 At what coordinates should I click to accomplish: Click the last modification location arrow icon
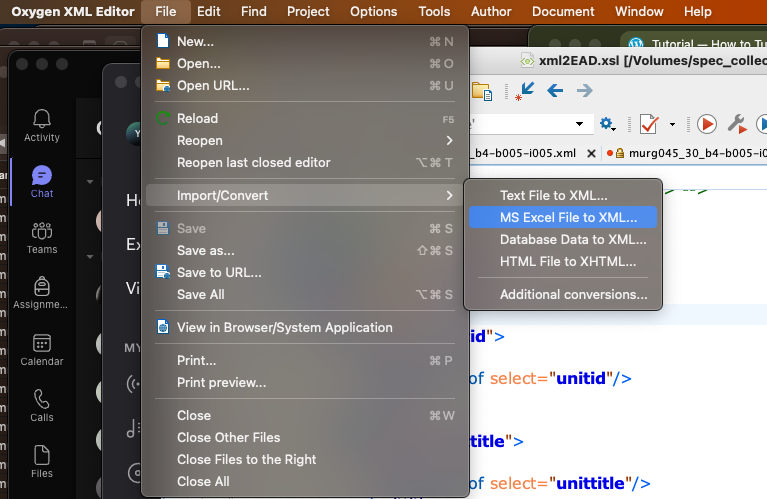524,91
